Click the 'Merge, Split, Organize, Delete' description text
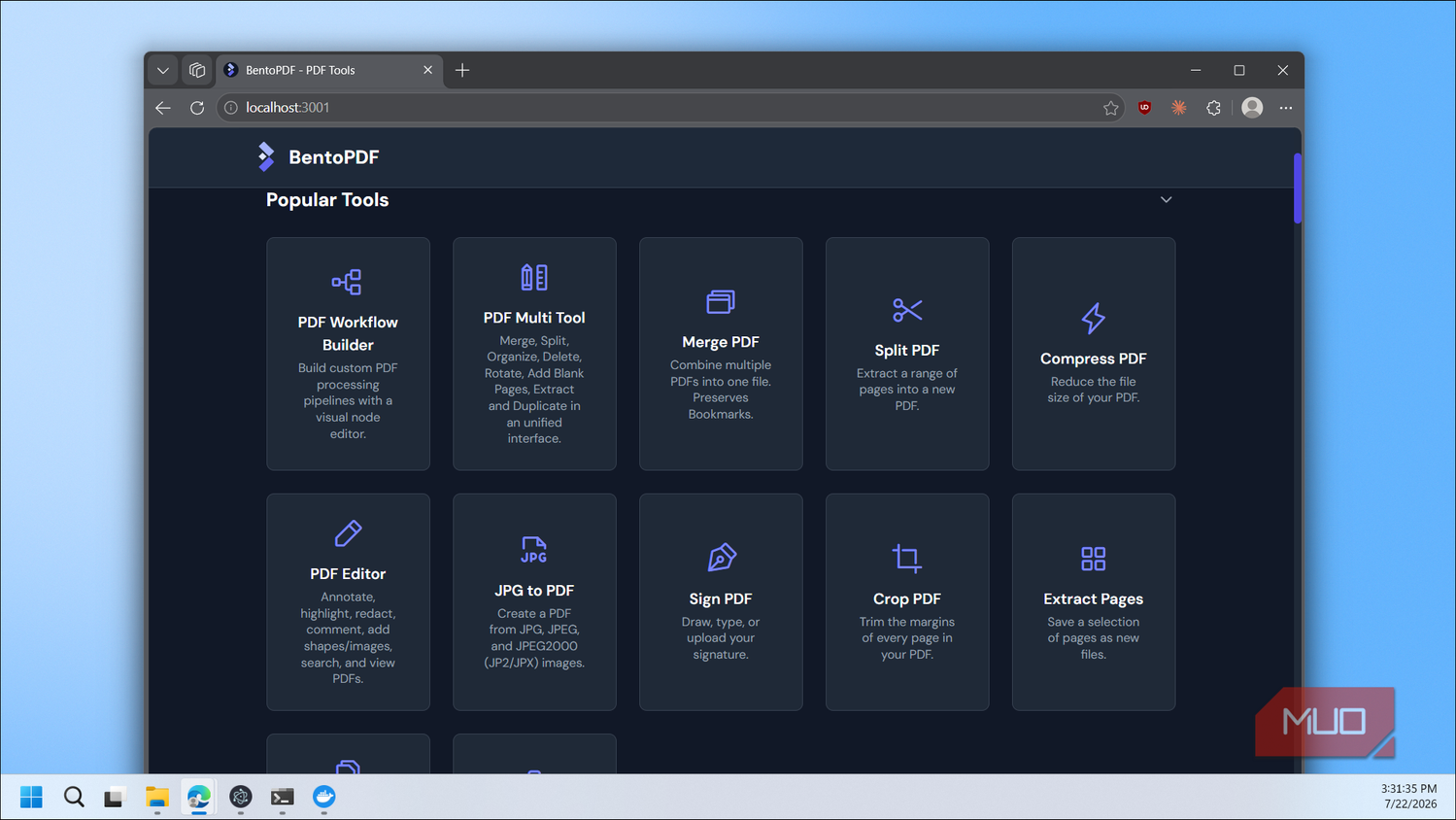This screenshot has width=1456, height=820. tap(534, 390)
